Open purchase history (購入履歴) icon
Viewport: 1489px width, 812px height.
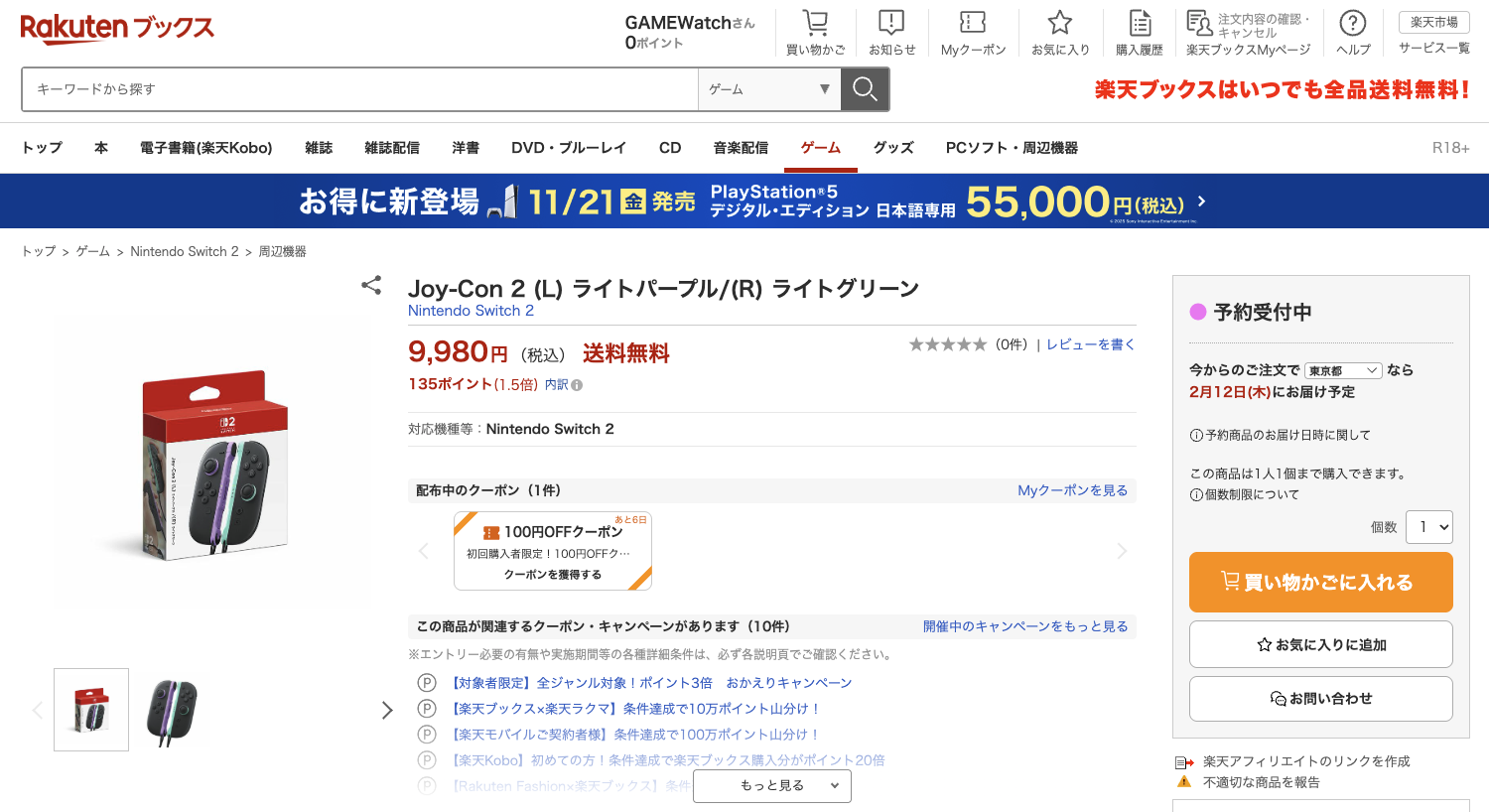point(1140,23)
